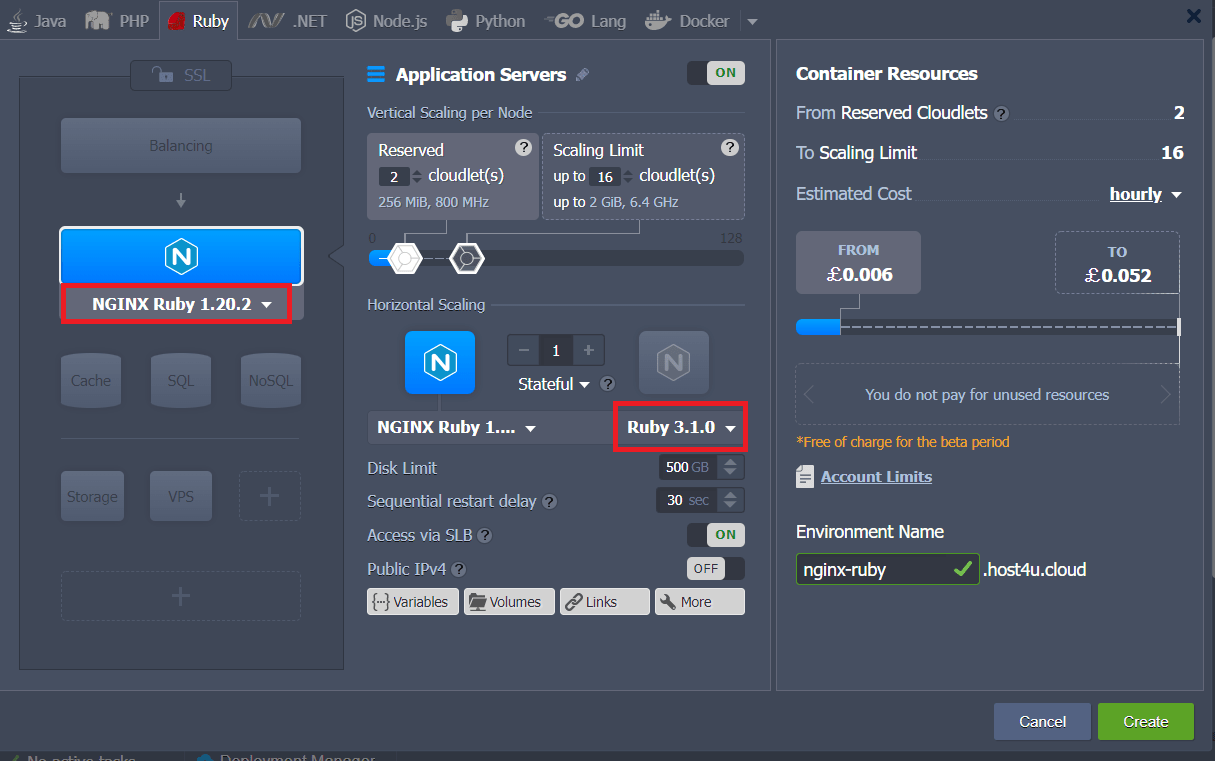Toggle the Application Servers switch off
The height and width of the screenshot is (761, 1215).
tap(715, 72)
